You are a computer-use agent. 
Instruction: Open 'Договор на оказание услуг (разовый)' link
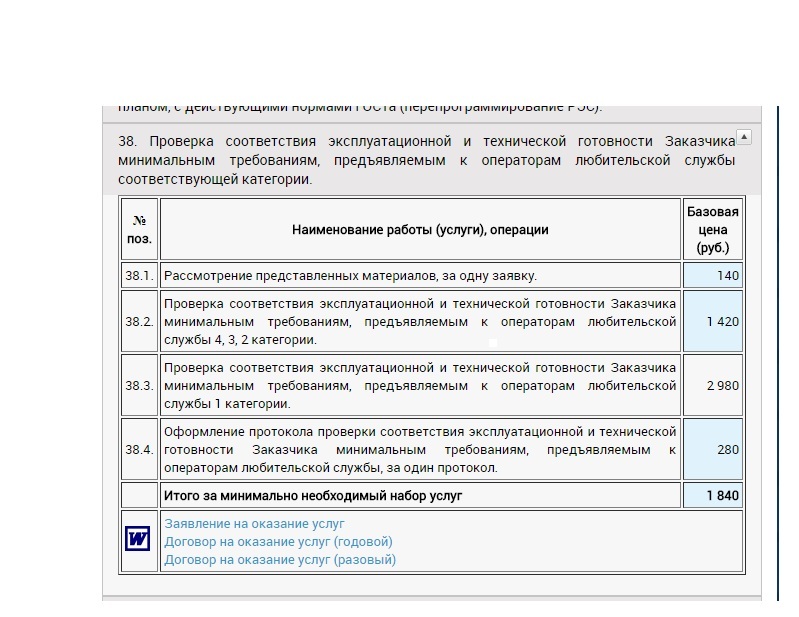280,559
